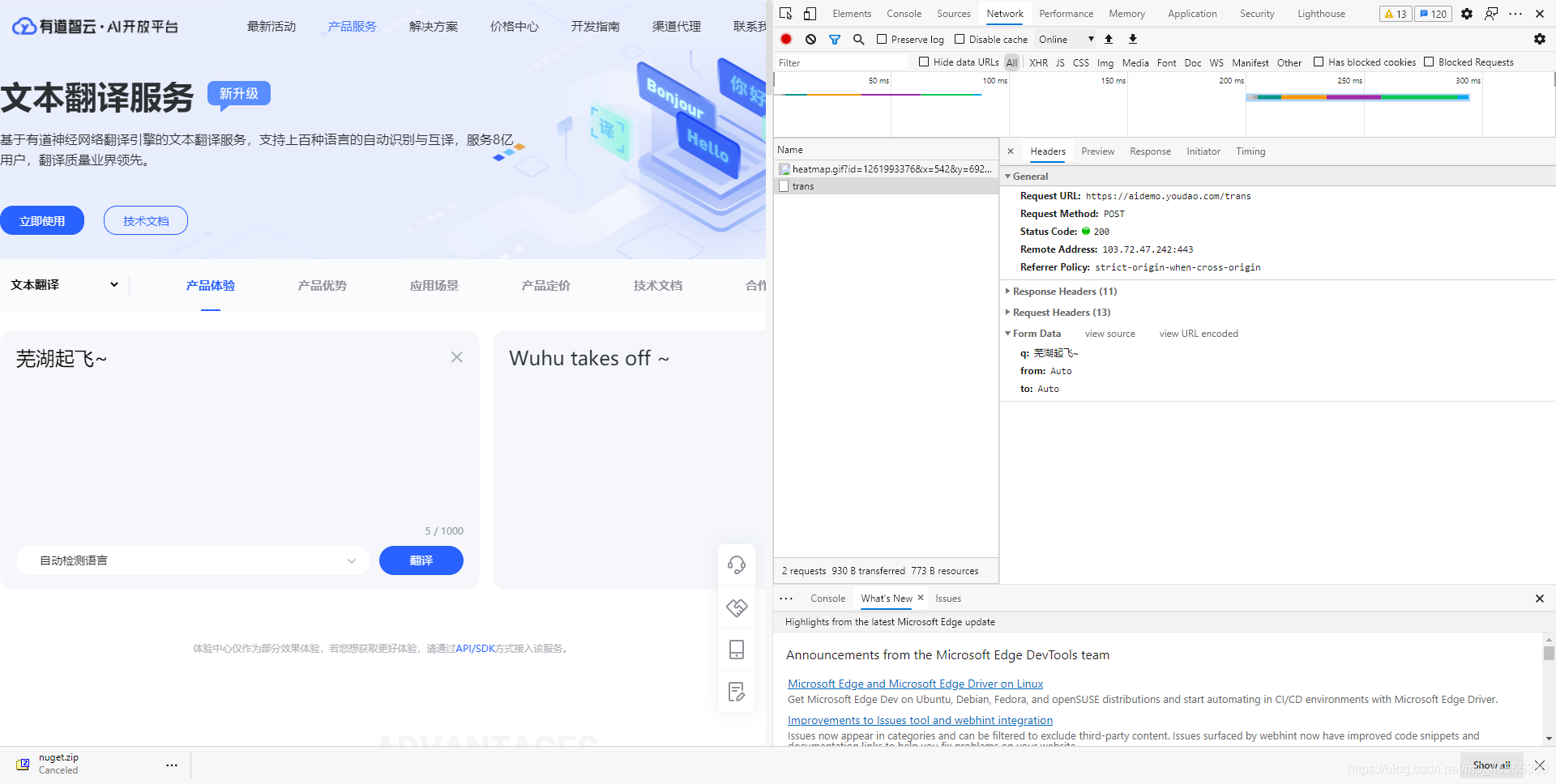Click the floating mobile phone icon

point(737,650)
